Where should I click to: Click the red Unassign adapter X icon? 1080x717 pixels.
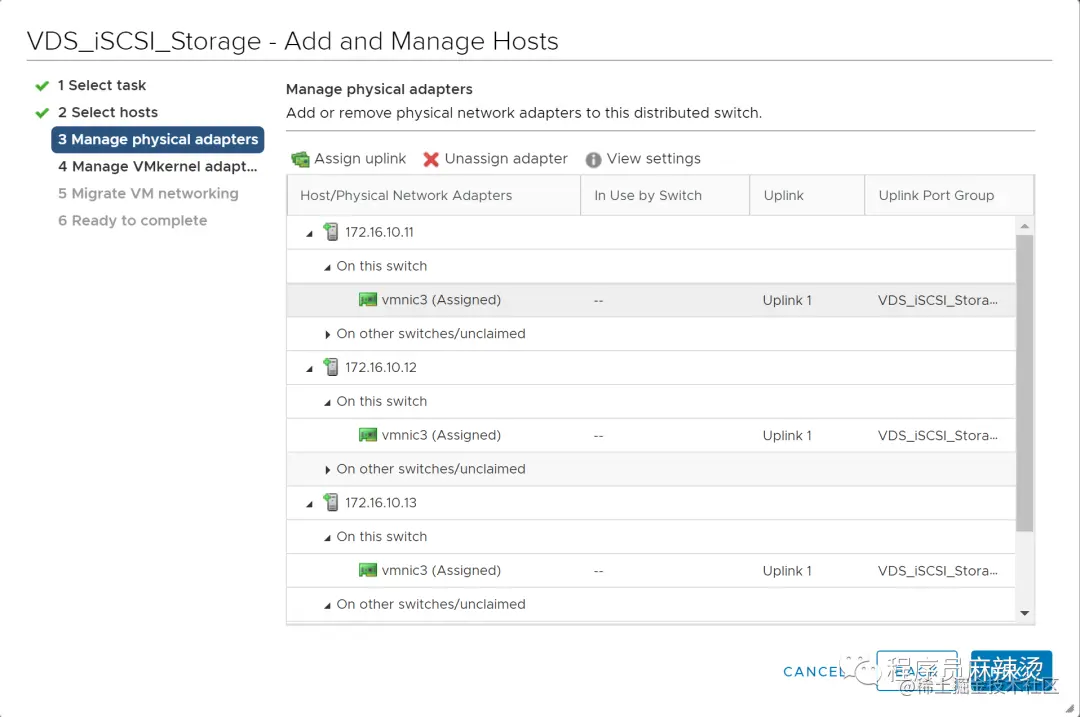tap(431, 159)
